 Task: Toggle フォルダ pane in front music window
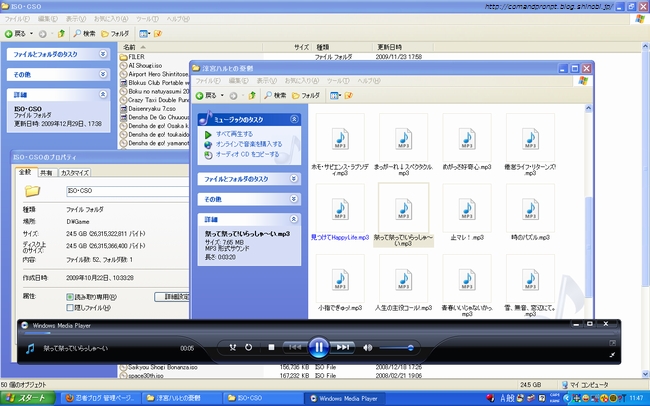[x=306, y=96]
